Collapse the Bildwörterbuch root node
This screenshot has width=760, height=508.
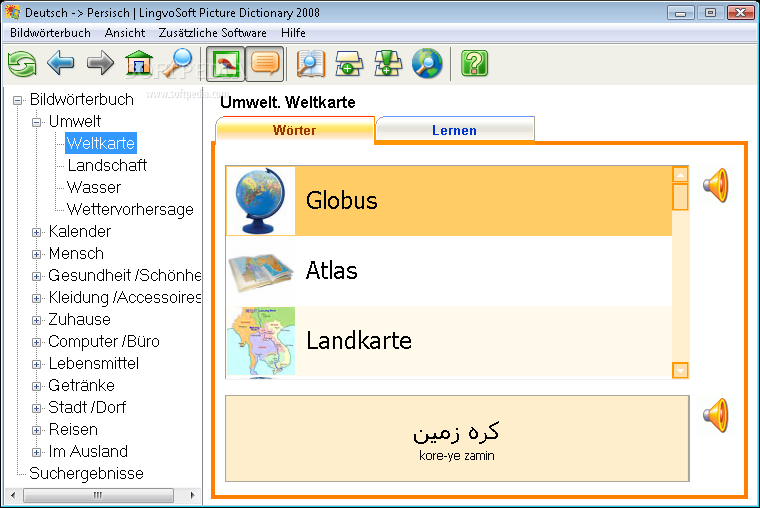[x=17, y=100]
